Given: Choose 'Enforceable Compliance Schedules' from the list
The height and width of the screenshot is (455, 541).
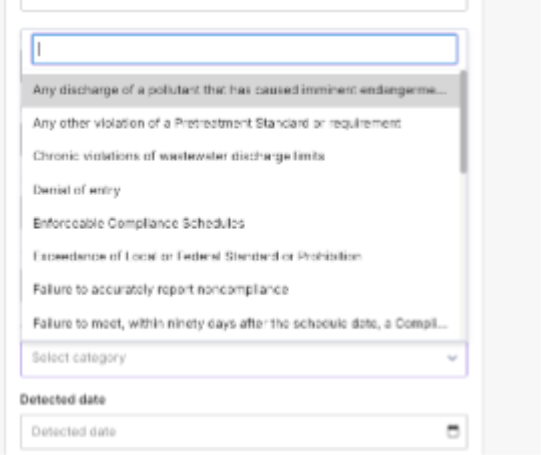Looking at the screenshot, I should [240, 223].
